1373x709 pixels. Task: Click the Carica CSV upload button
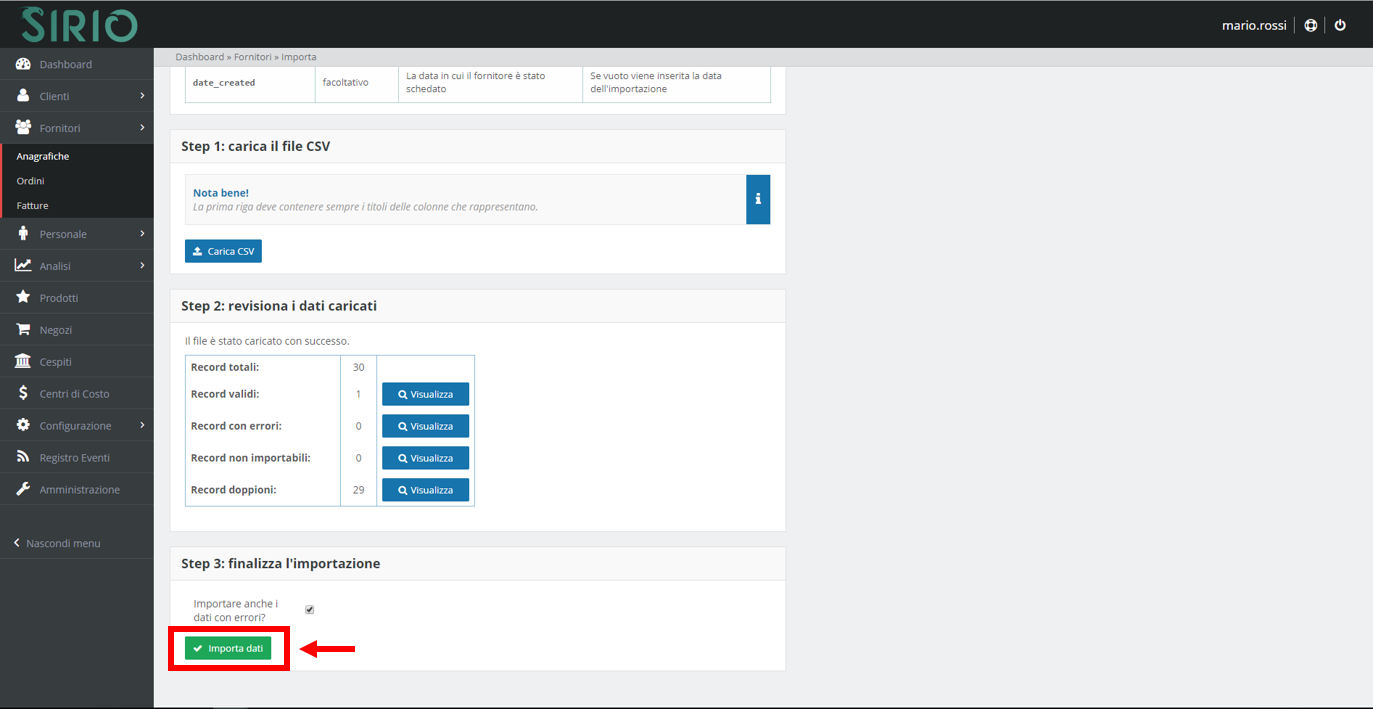coord(223,251)
